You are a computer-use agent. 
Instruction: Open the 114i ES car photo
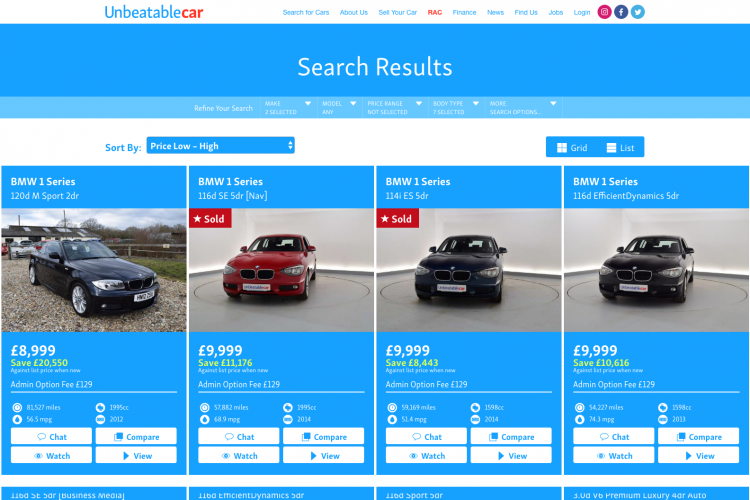click(469, 270)
